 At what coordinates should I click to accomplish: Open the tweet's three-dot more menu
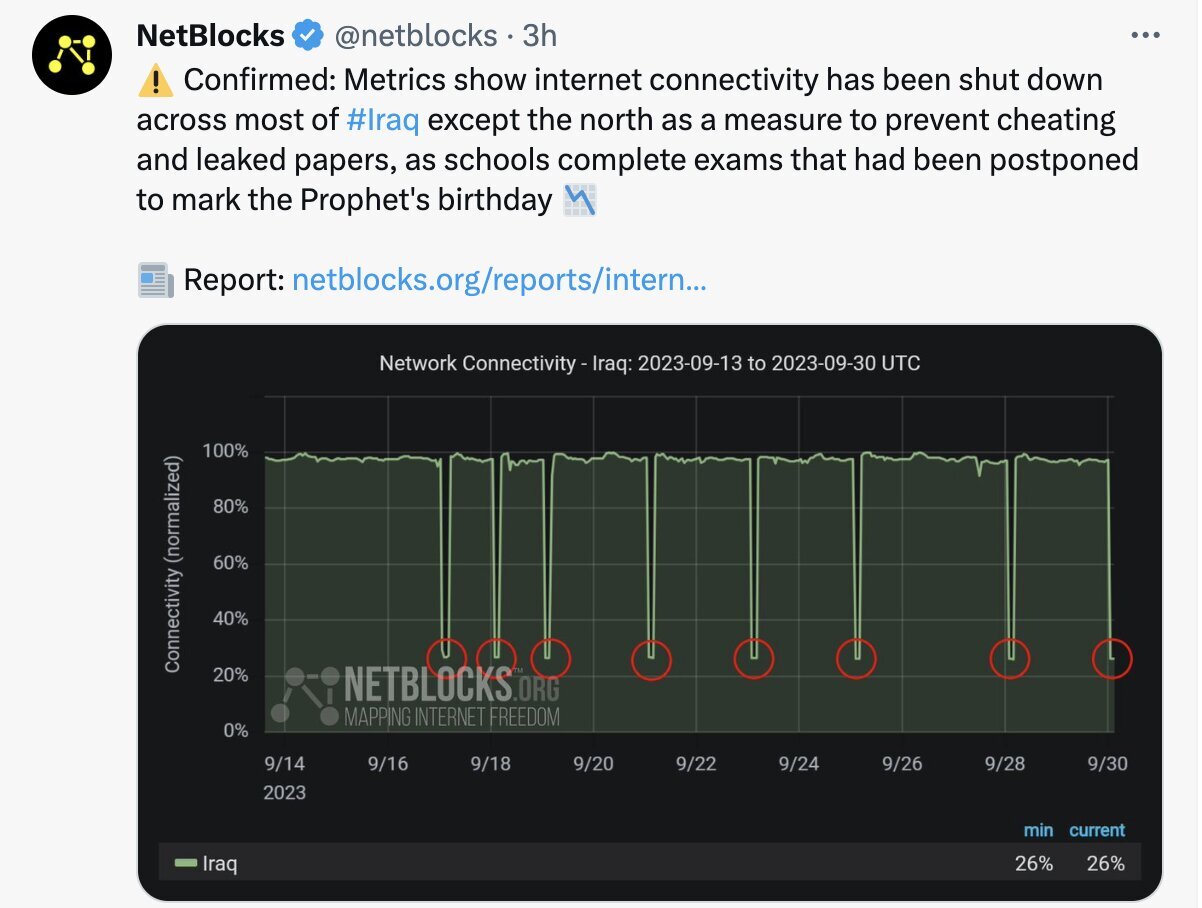tap(1145, 35)
